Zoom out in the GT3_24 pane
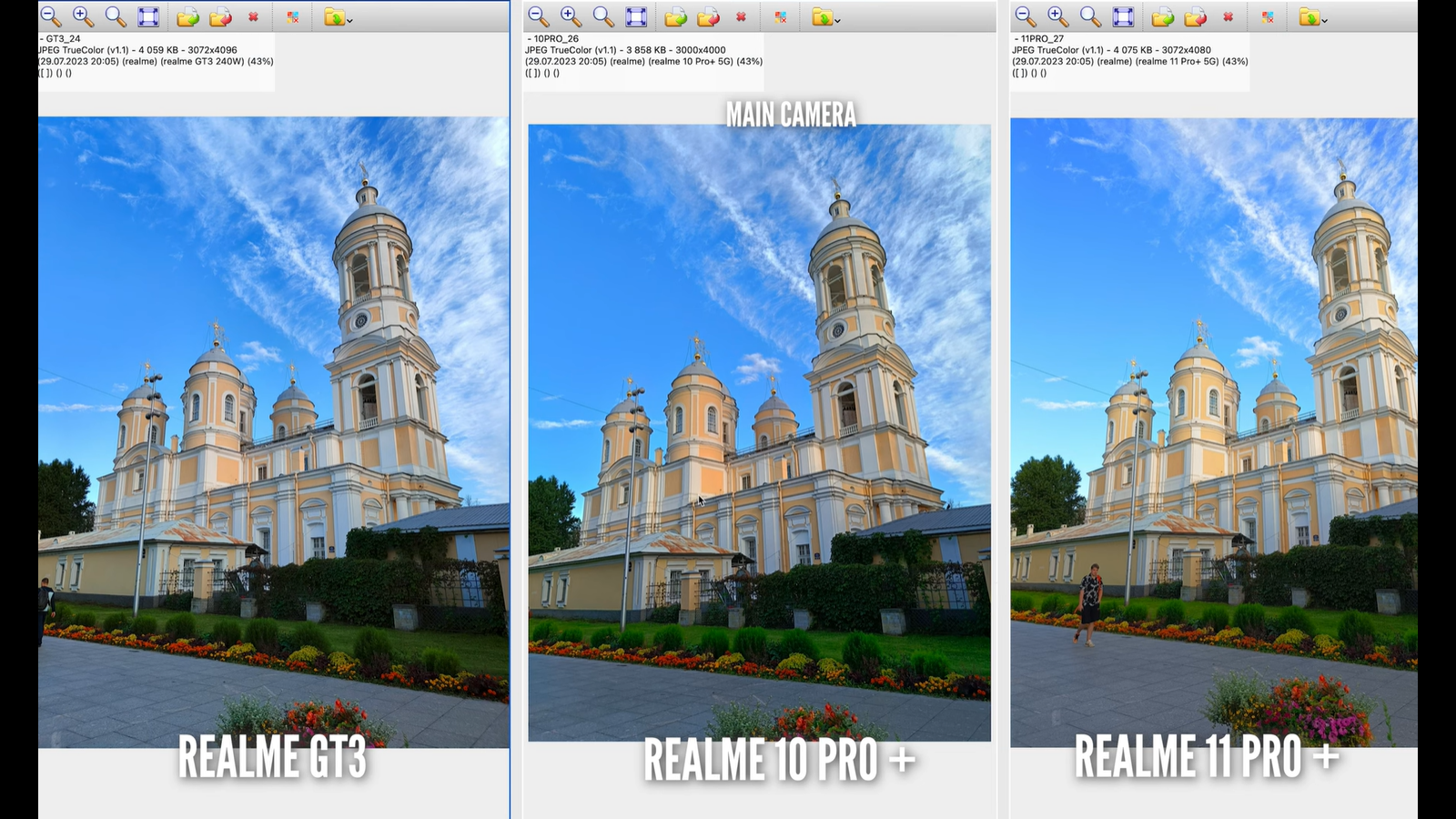Image resolution: width=1456 pixels, height=819 pixels. pos(50,16)
